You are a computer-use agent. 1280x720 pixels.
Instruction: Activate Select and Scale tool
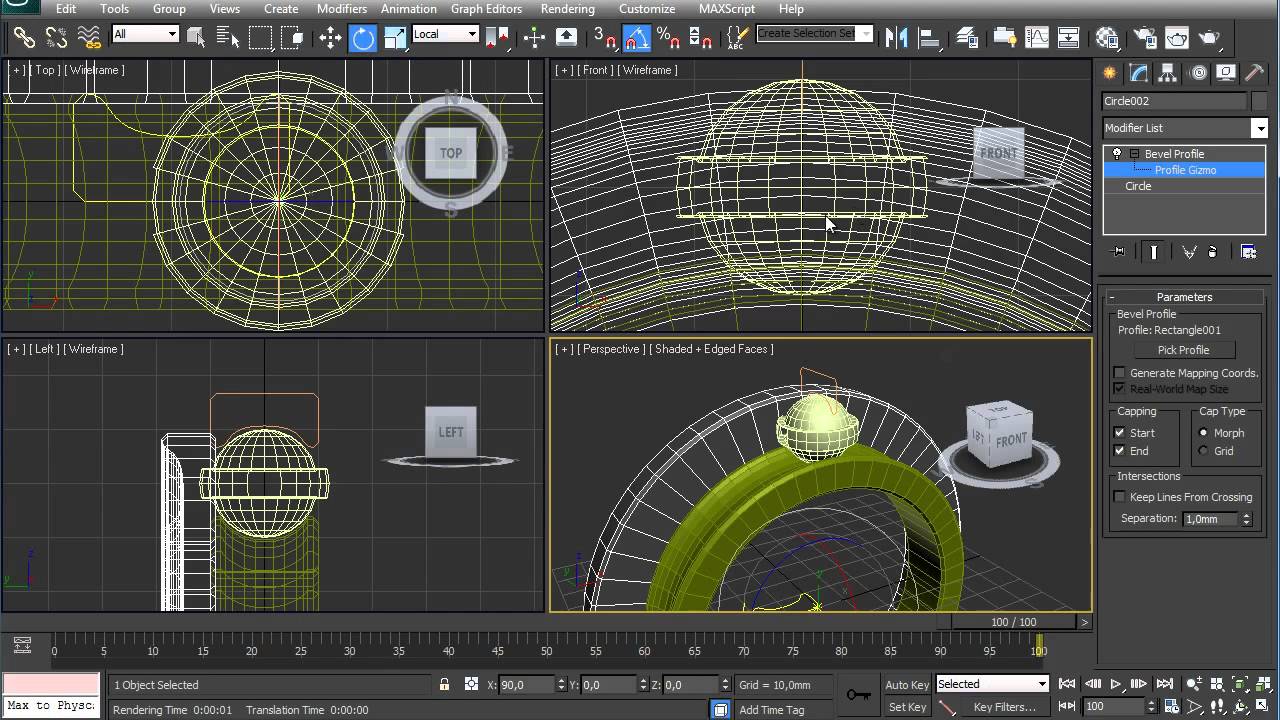pos(395,38)
